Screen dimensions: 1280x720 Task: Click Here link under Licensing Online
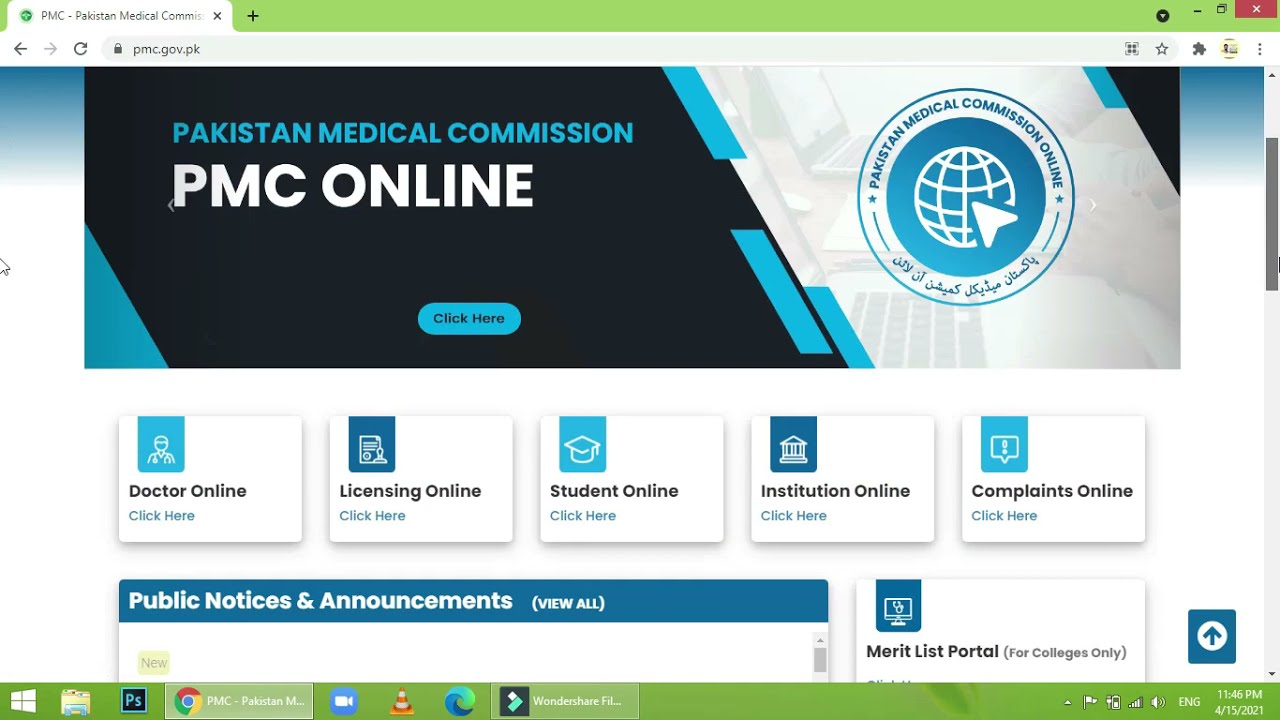[372, 516]
